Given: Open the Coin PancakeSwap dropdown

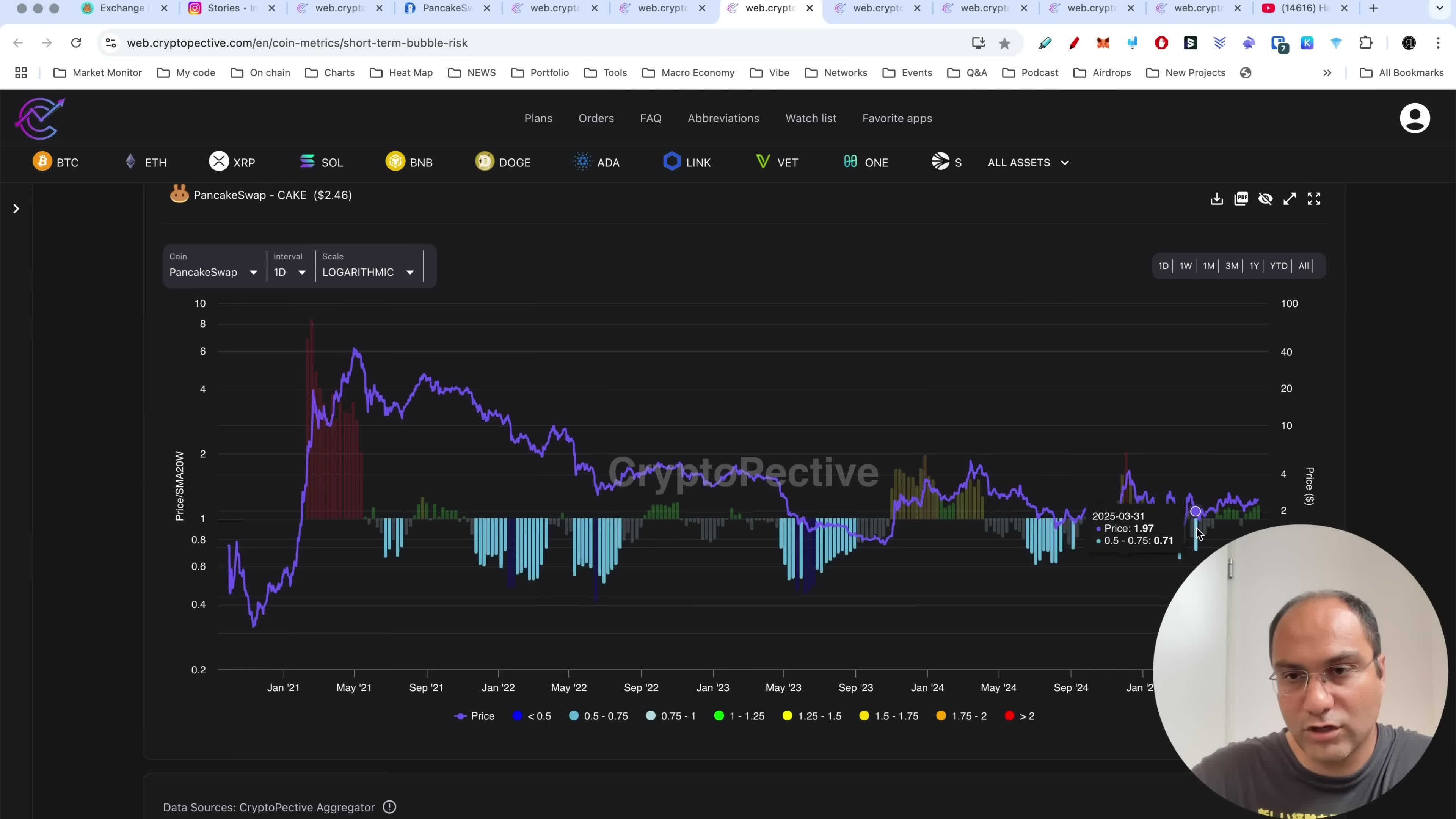Looking at the screenshot, I should 213,273.
